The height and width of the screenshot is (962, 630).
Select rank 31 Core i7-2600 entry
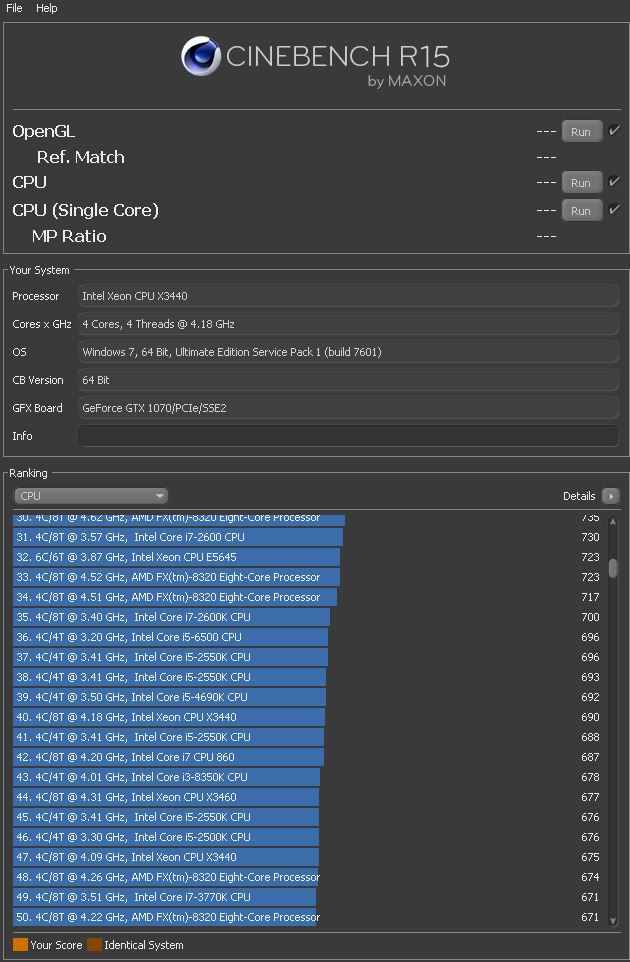pos(170,537)
